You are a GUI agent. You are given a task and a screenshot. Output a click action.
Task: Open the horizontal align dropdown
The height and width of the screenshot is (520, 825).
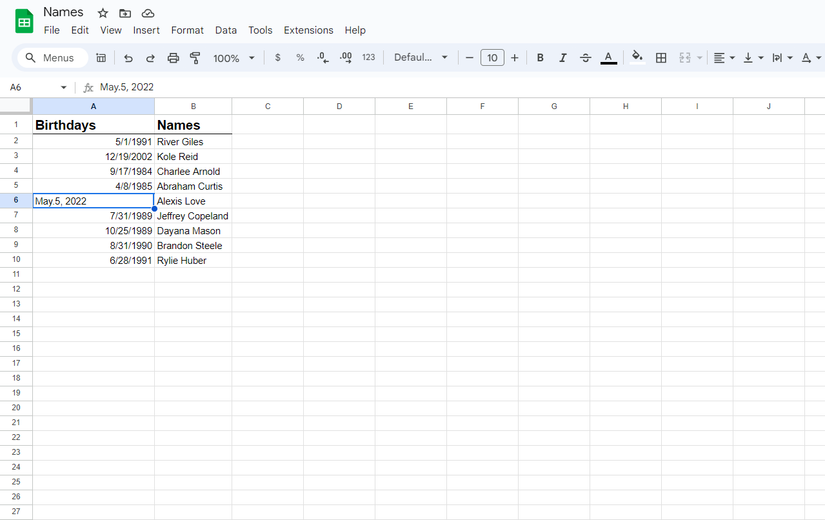tap(723, 58)
